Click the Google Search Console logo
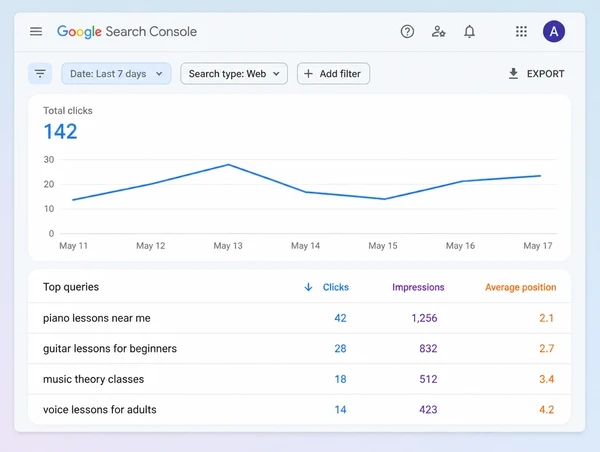The image size is (600, 452). pyautogui.click(x=127, y=32)
